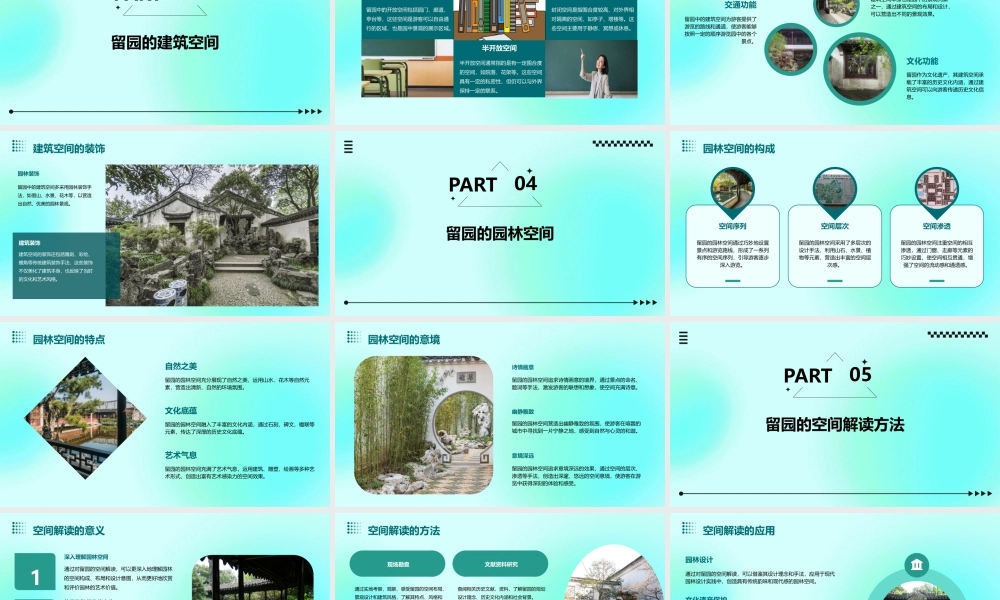The image size is (1000, 600).
Task: Click the dotted grid icon beside 园林空间的意境
Action: point(353,337)
